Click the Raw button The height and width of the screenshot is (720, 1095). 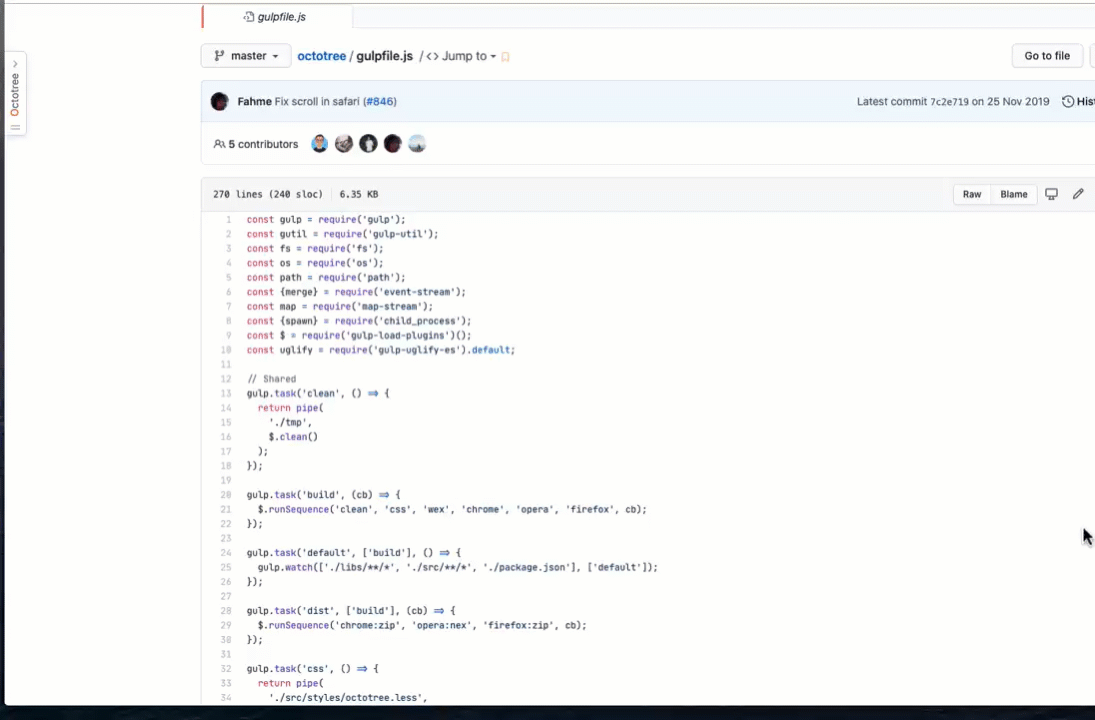click(x=971, y=194)
